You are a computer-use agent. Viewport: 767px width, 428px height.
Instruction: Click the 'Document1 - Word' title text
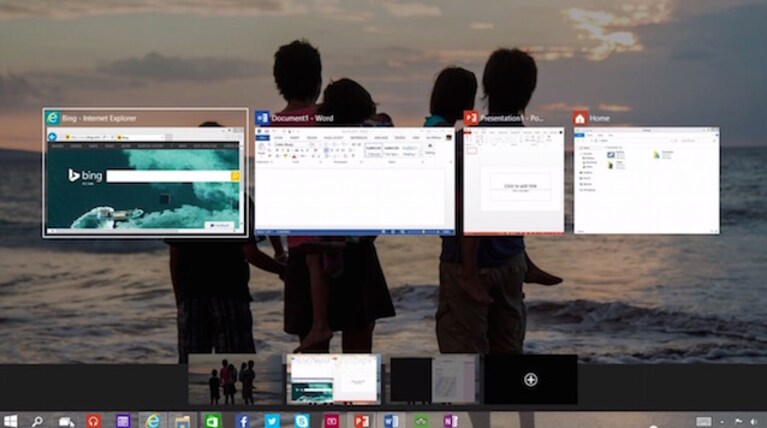pos(302,118)
